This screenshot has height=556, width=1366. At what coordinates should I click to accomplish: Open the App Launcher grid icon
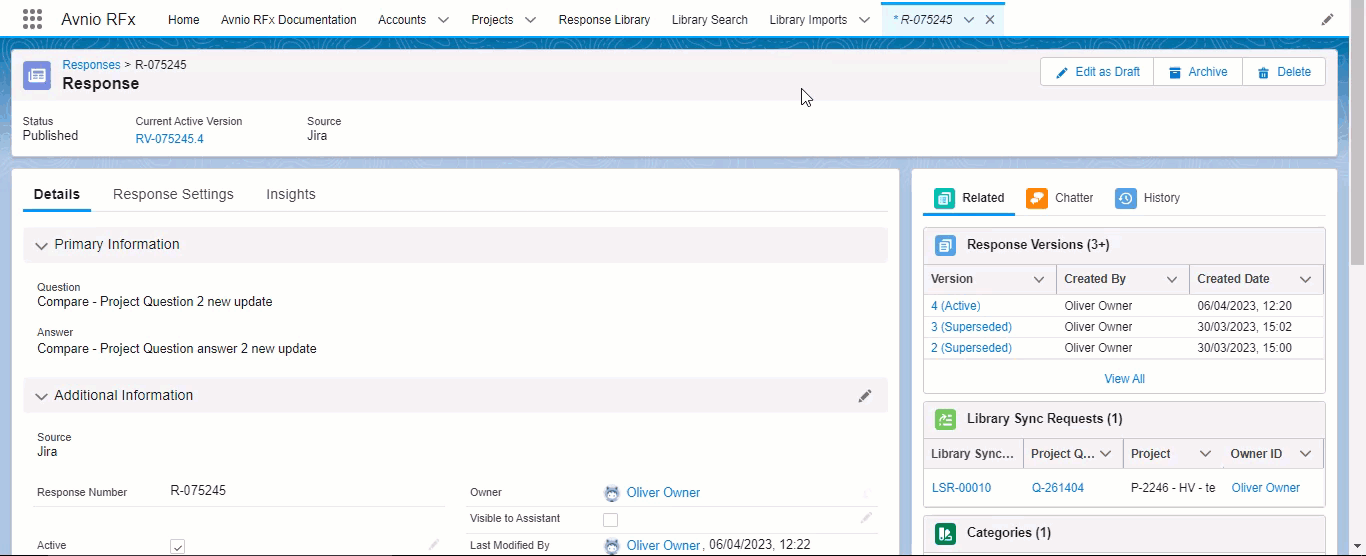pyautogui.click(x=32, y=19)
